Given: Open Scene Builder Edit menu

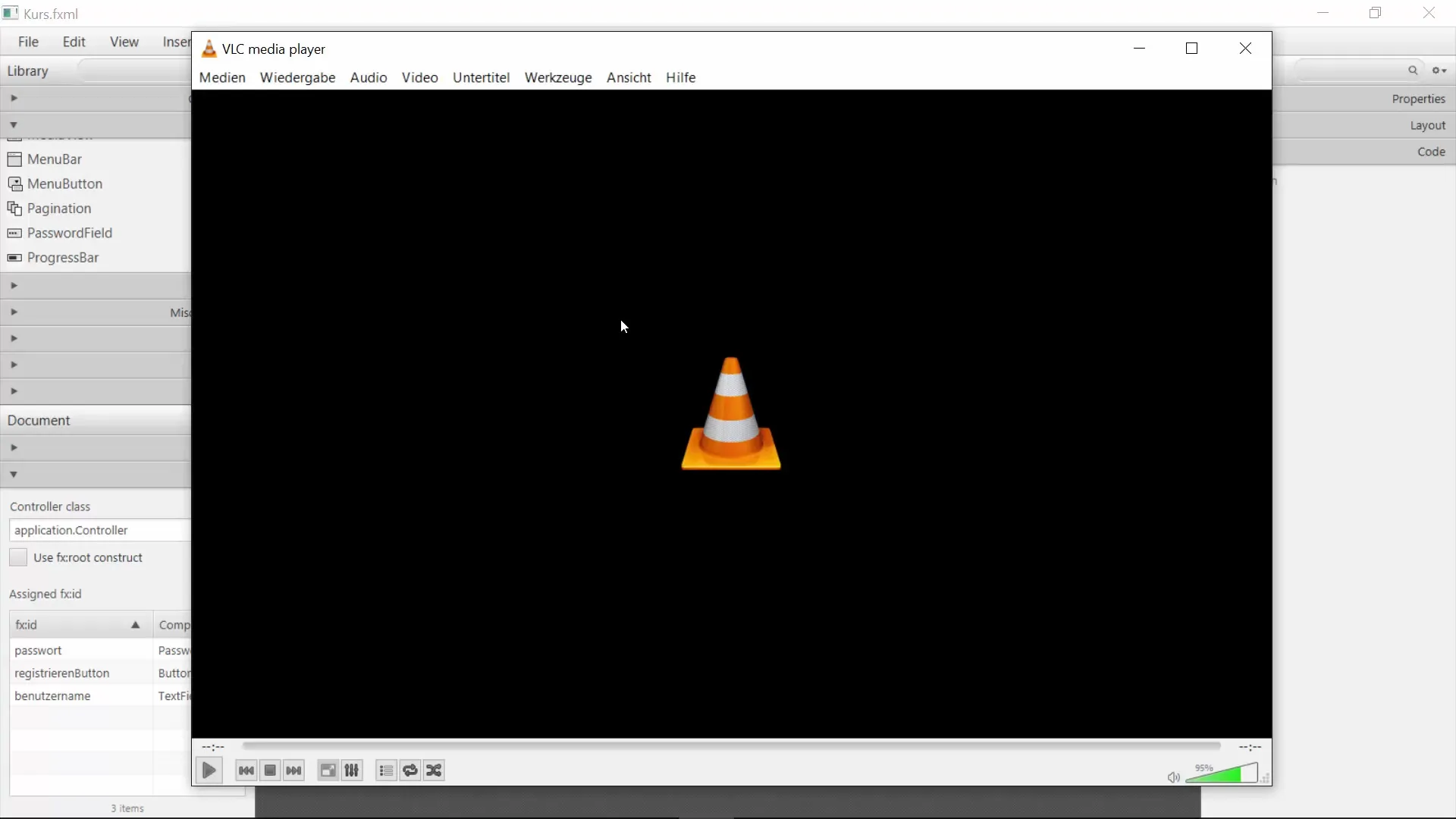Looking at the screenshot, I should click(x=74, y=42).
